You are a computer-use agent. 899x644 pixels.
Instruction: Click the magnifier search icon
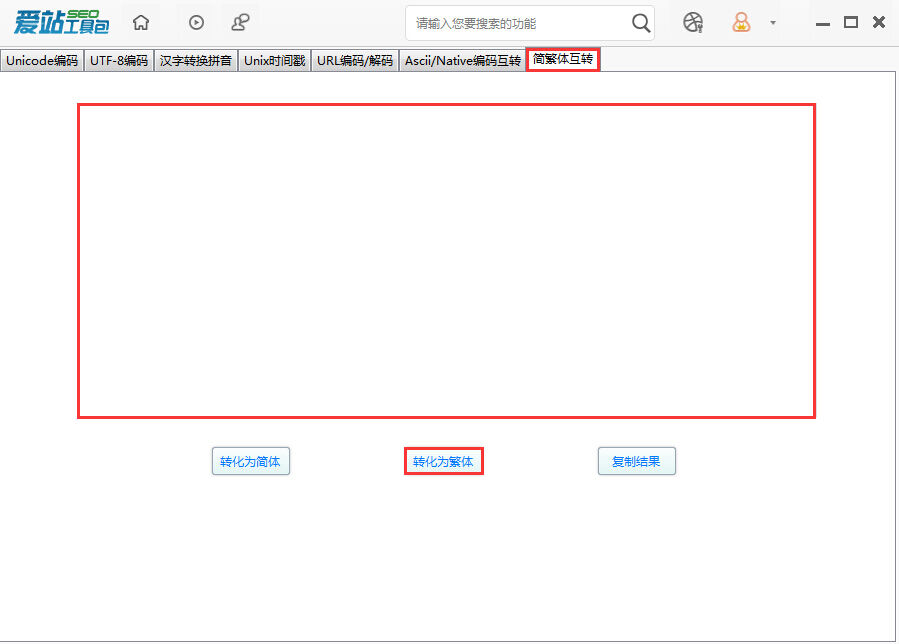tap(641, 23)
